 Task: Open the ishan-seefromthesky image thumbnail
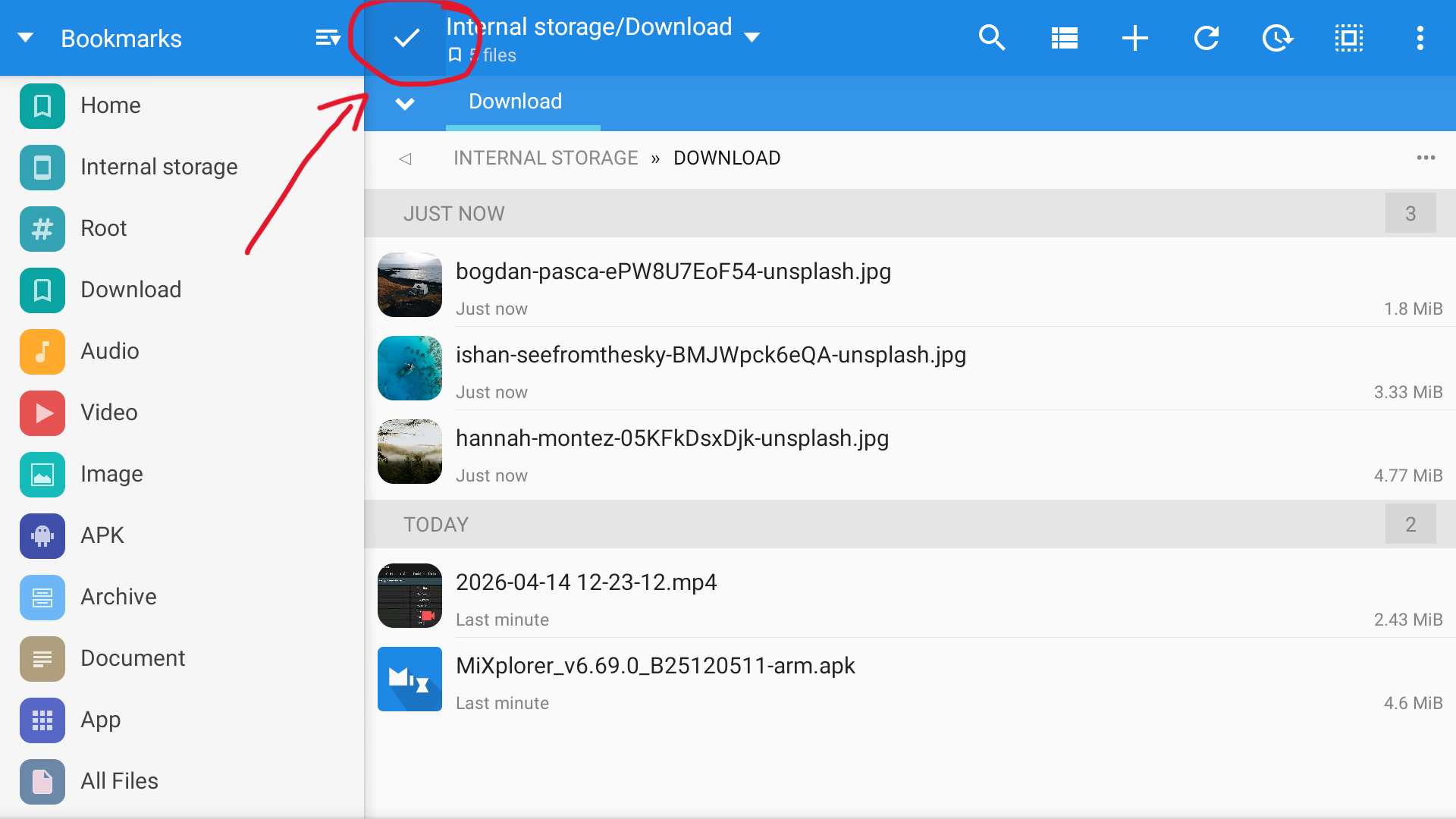tap(409, 369)
